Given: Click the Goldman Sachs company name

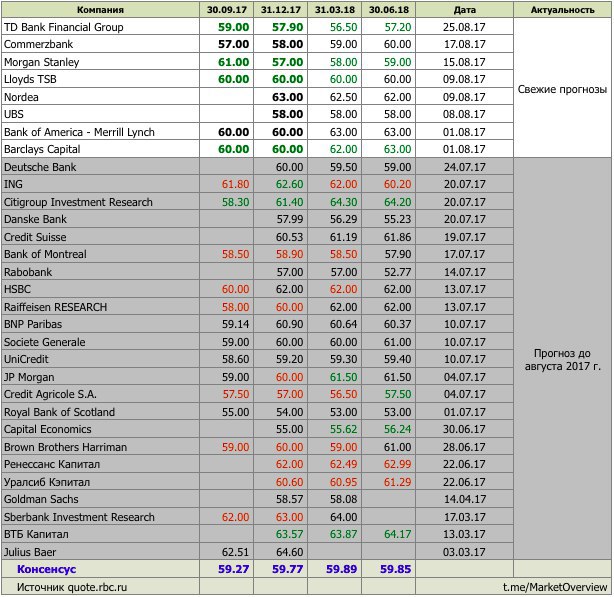Looking at the screenshot, I should (x=41, y=500).
